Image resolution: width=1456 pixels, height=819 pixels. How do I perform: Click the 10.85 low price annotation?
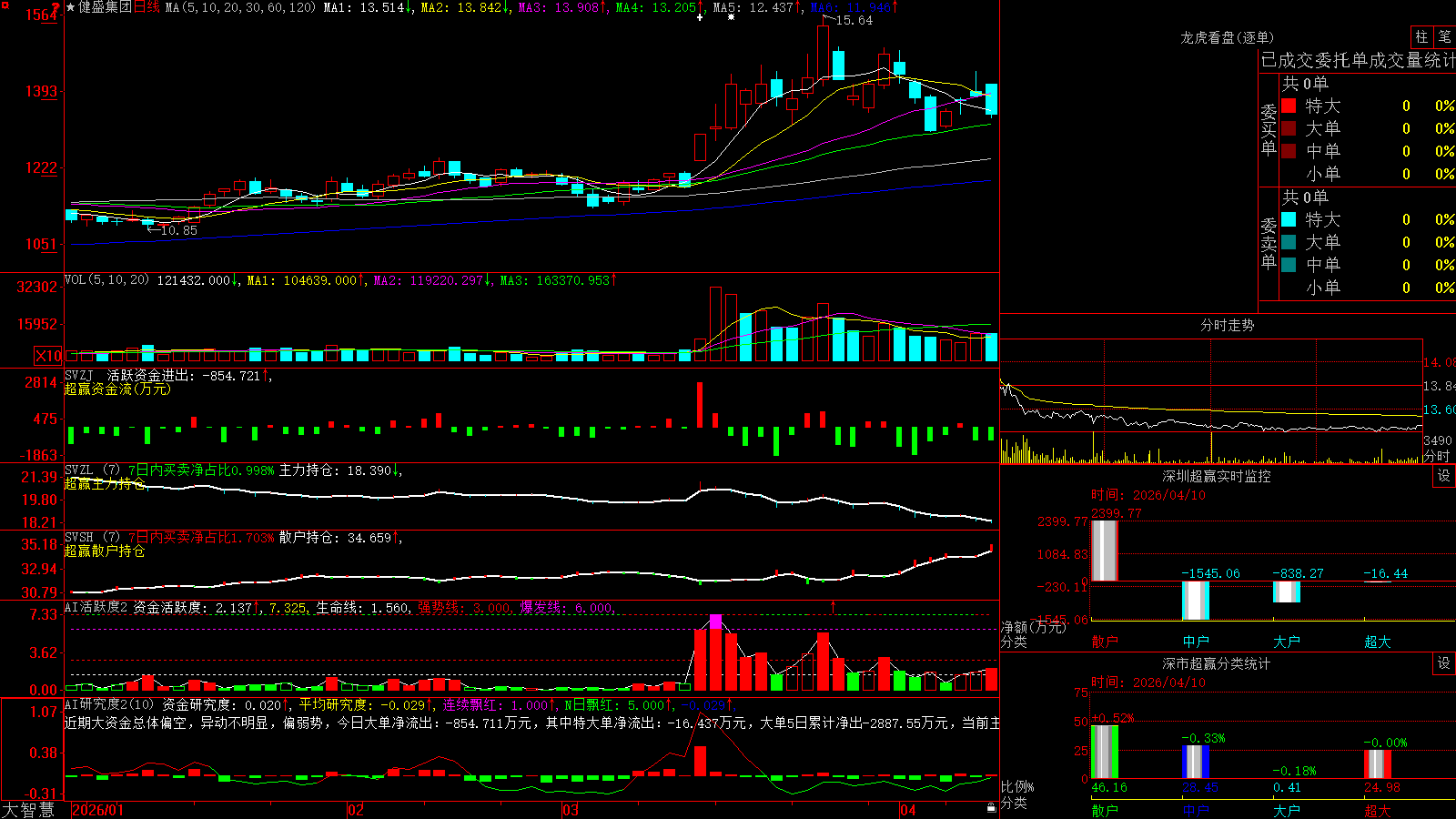[x=178, y=230]
